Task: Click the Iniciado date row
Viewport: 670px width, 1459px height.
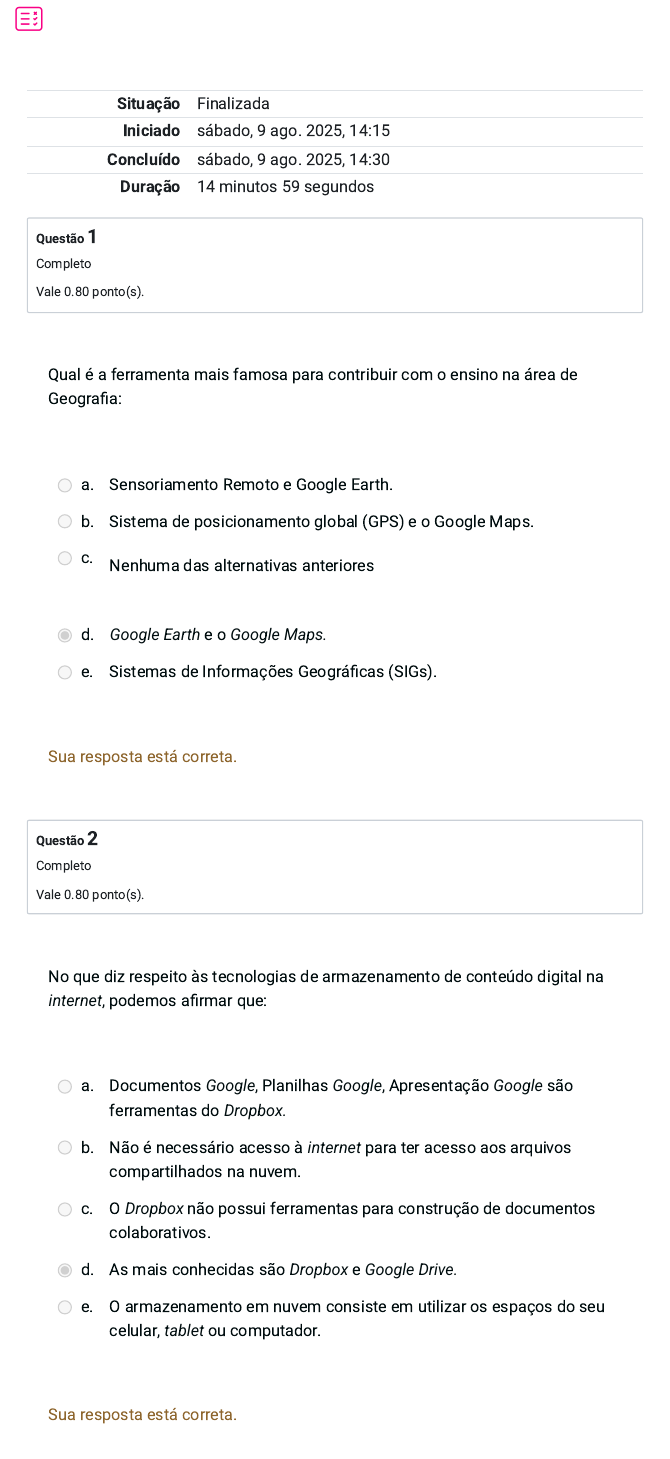Action: 335,132
